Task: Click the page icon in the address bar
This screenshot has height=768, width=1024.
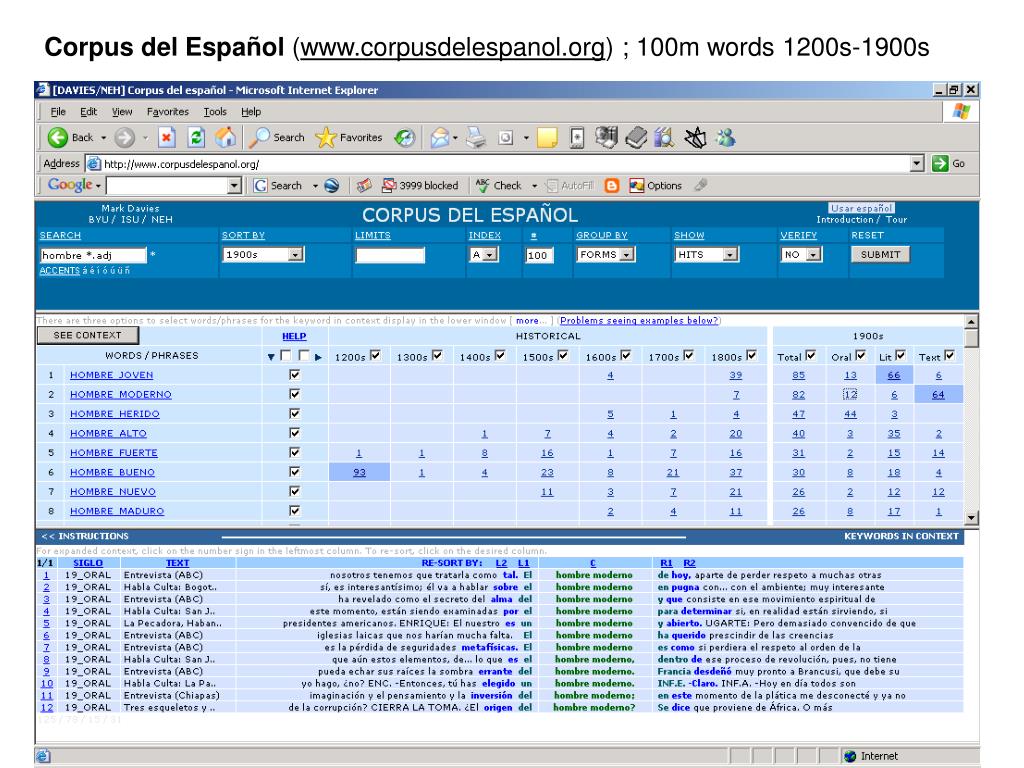Action: pyautogui.click(x=94, y=163)
